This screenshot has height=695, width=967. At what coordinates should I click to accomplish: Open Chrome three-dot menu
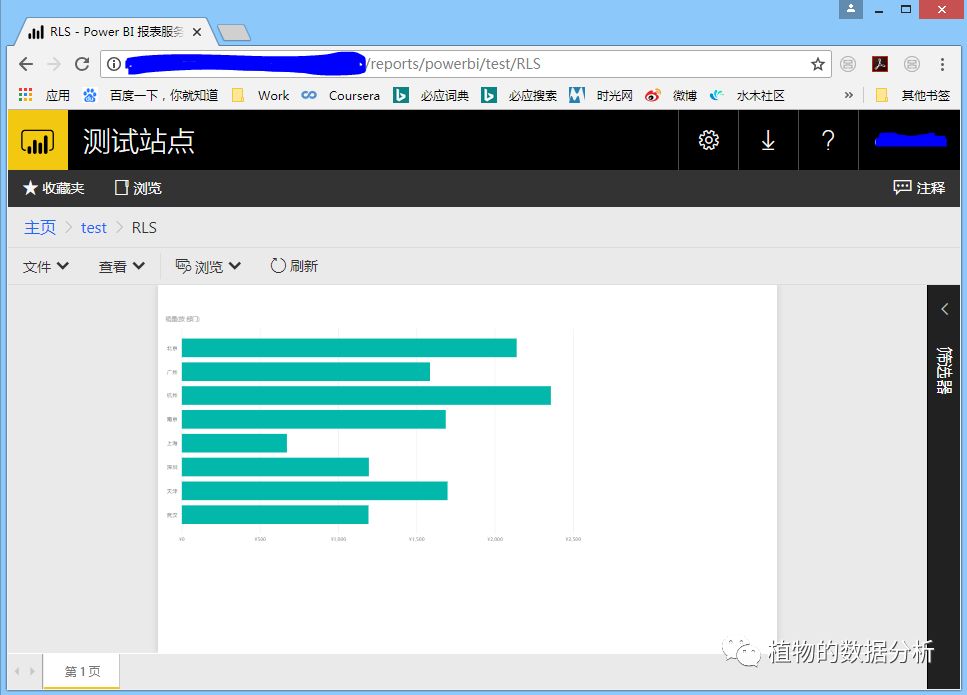point(942,64)
